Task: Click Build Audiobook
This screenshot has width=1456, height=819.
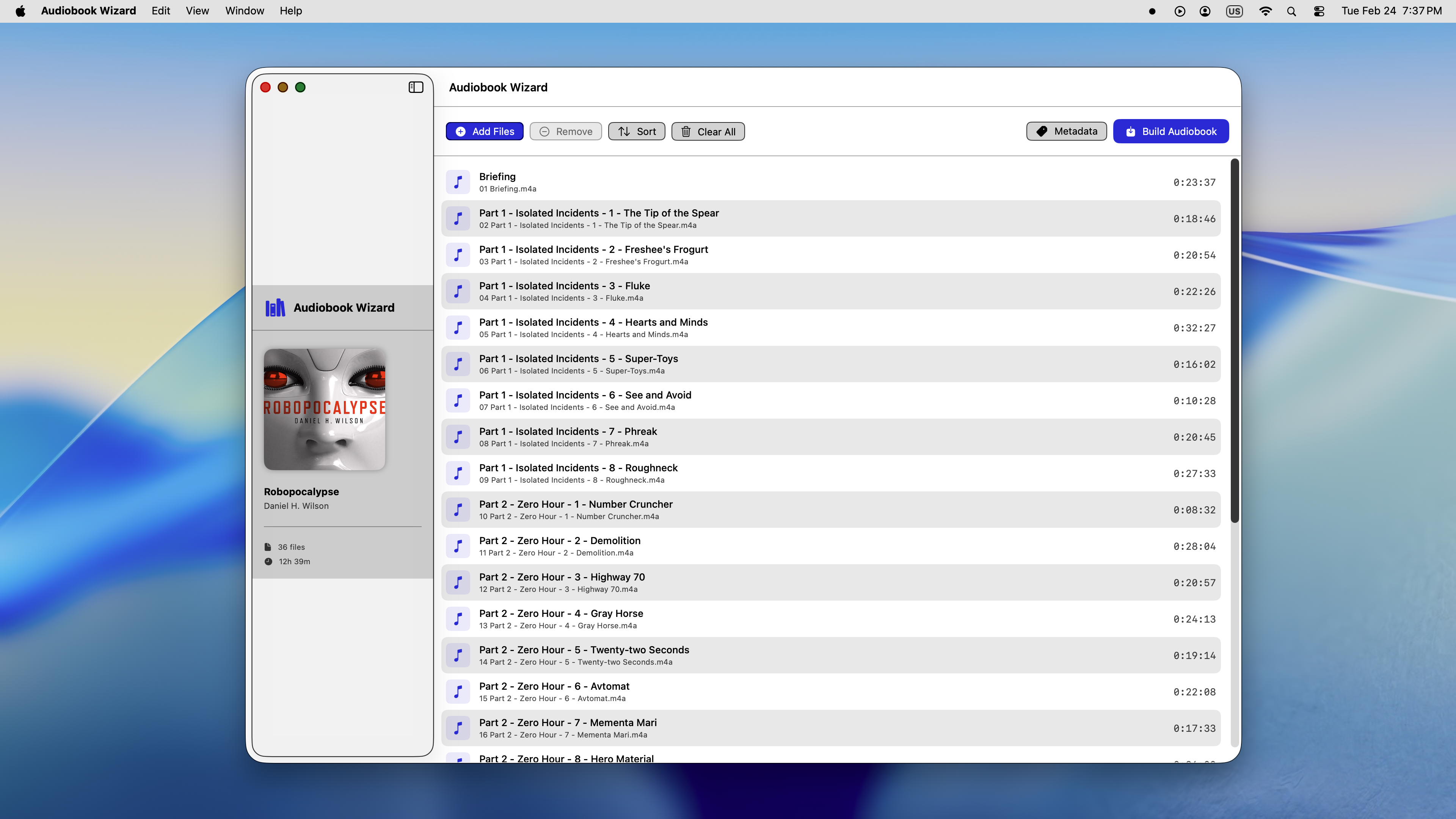Action: (x=1170, y=131)
